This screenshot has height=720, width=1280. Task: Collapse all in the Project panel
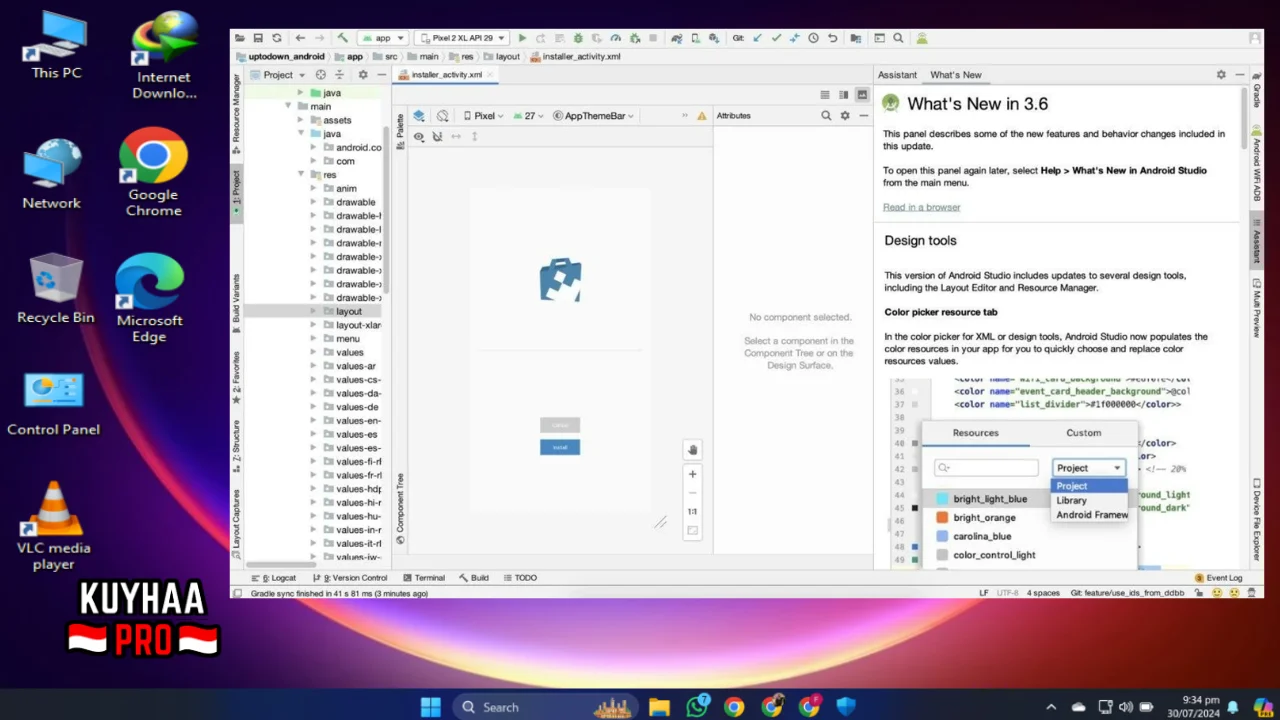[x=340, y=75]
